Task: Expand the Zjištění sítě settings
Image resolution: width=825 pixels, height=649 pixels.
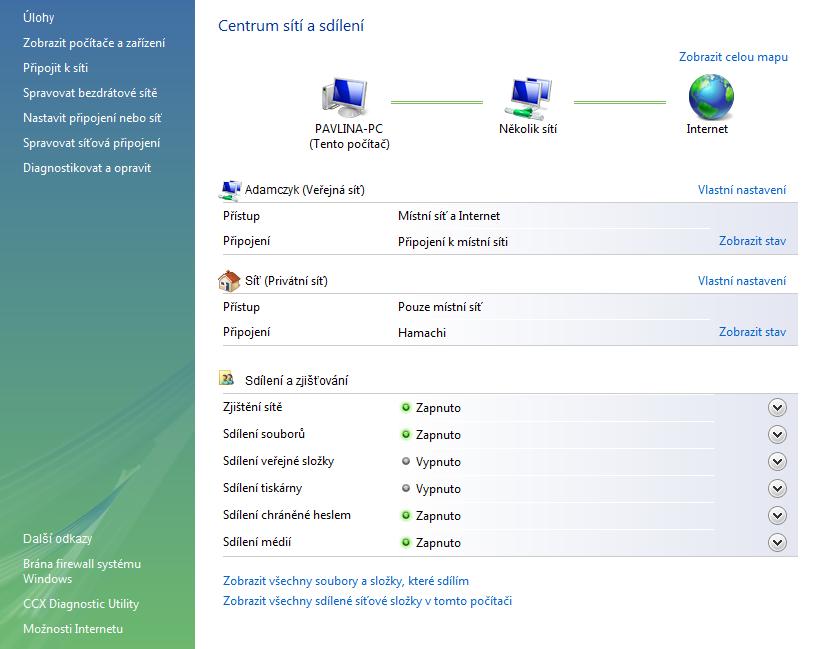Action: click(777, 407)
